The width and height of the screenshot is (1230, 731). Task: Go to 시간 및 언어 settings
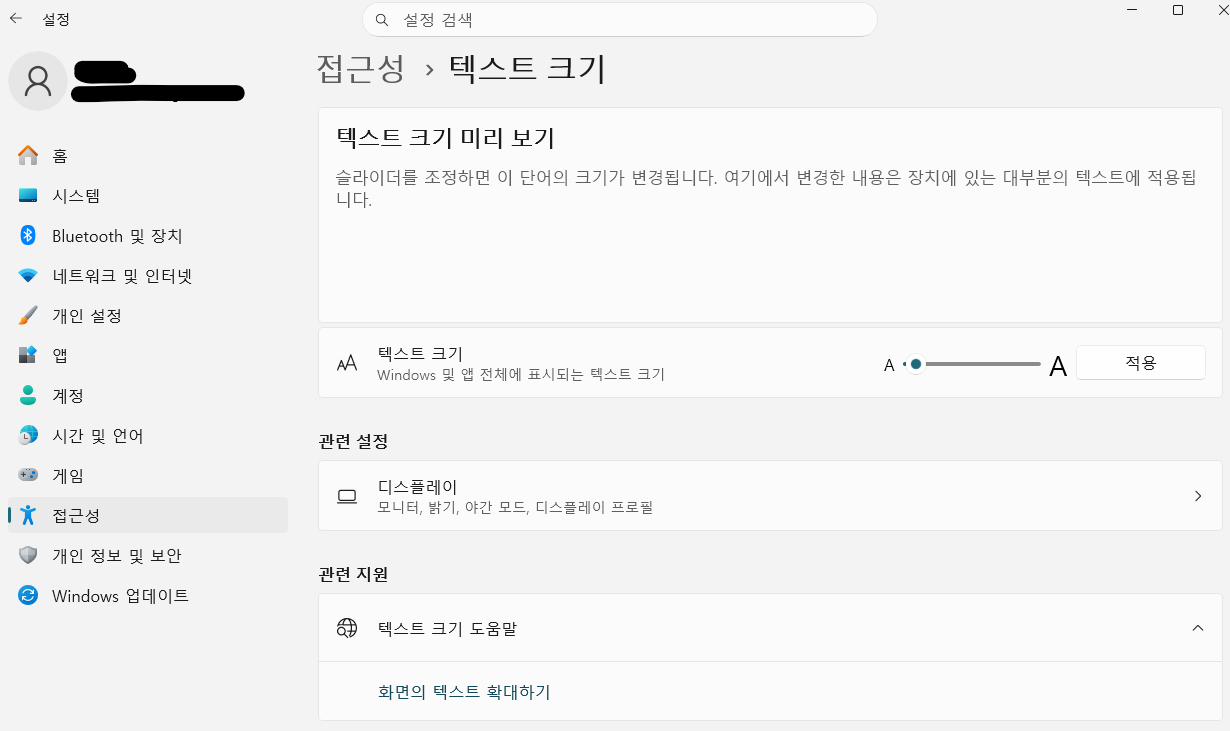coord(148,436)
